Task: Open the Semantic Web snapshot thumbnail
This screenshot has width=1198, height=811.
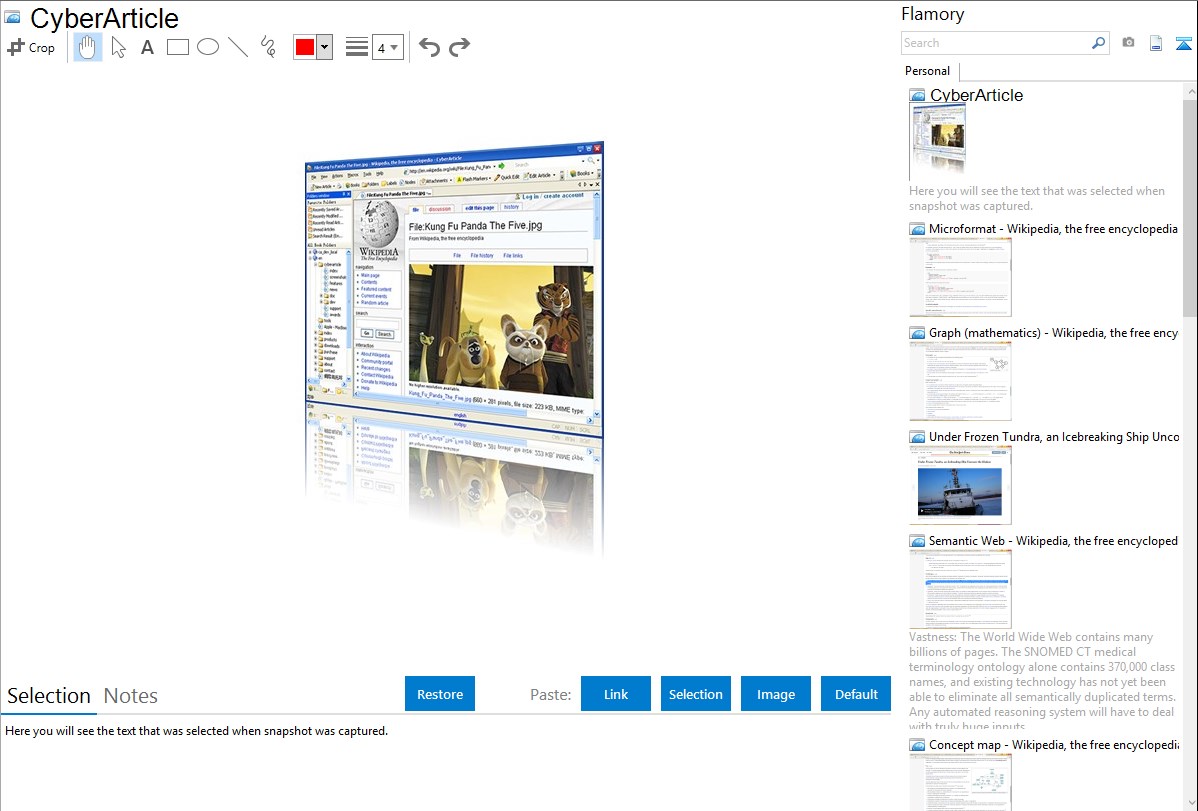Action: pos(960,589)
